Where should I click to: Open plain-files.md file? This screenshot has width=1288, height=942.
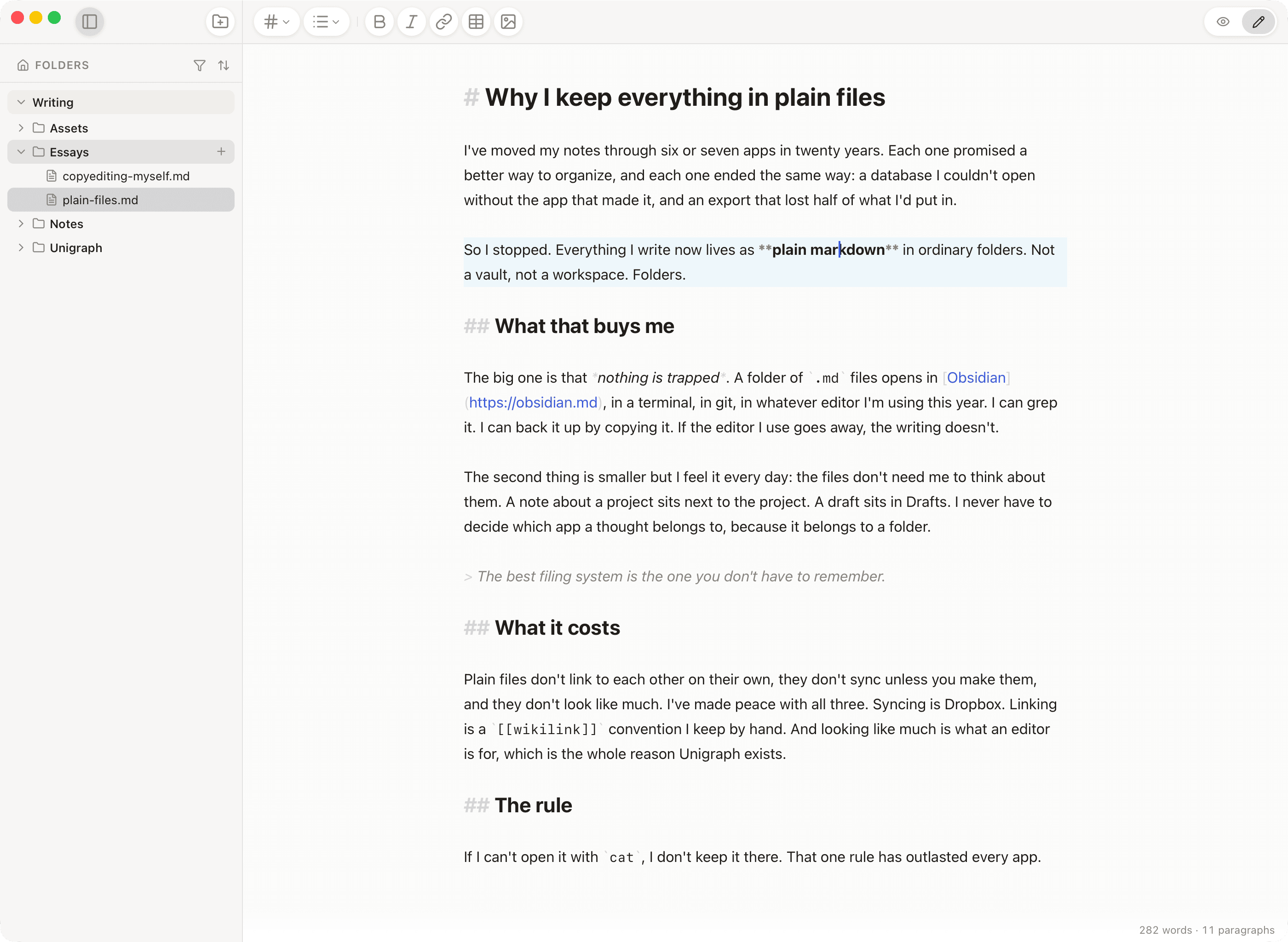click(x=121, y=200)
